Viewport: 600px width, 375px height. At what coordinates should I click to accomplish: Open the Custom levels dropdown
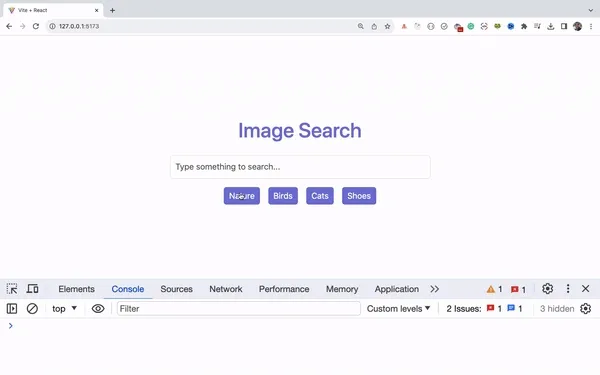(x=398, y=308)
